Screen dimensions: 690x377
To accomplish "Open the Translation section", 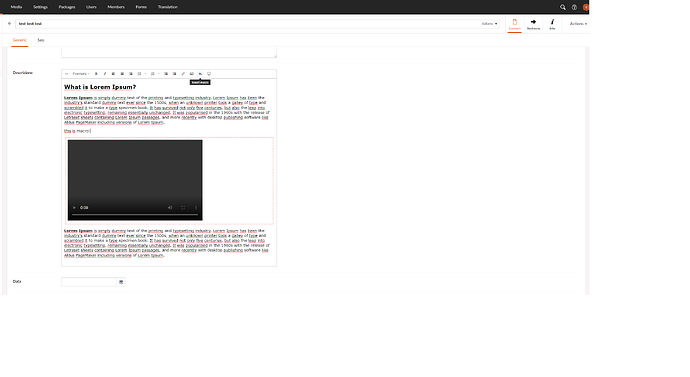I will 168,7.
